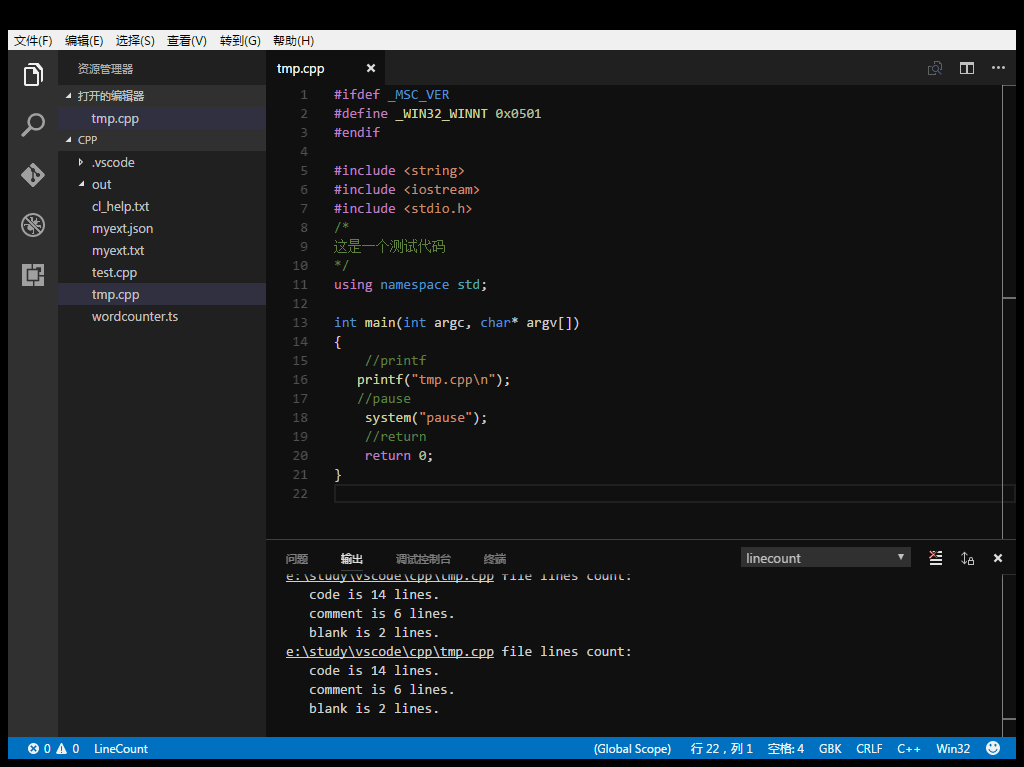Open wordcounter.ts in explorer
This screenshot has width=1024, height=767.
tap(162, 316)
